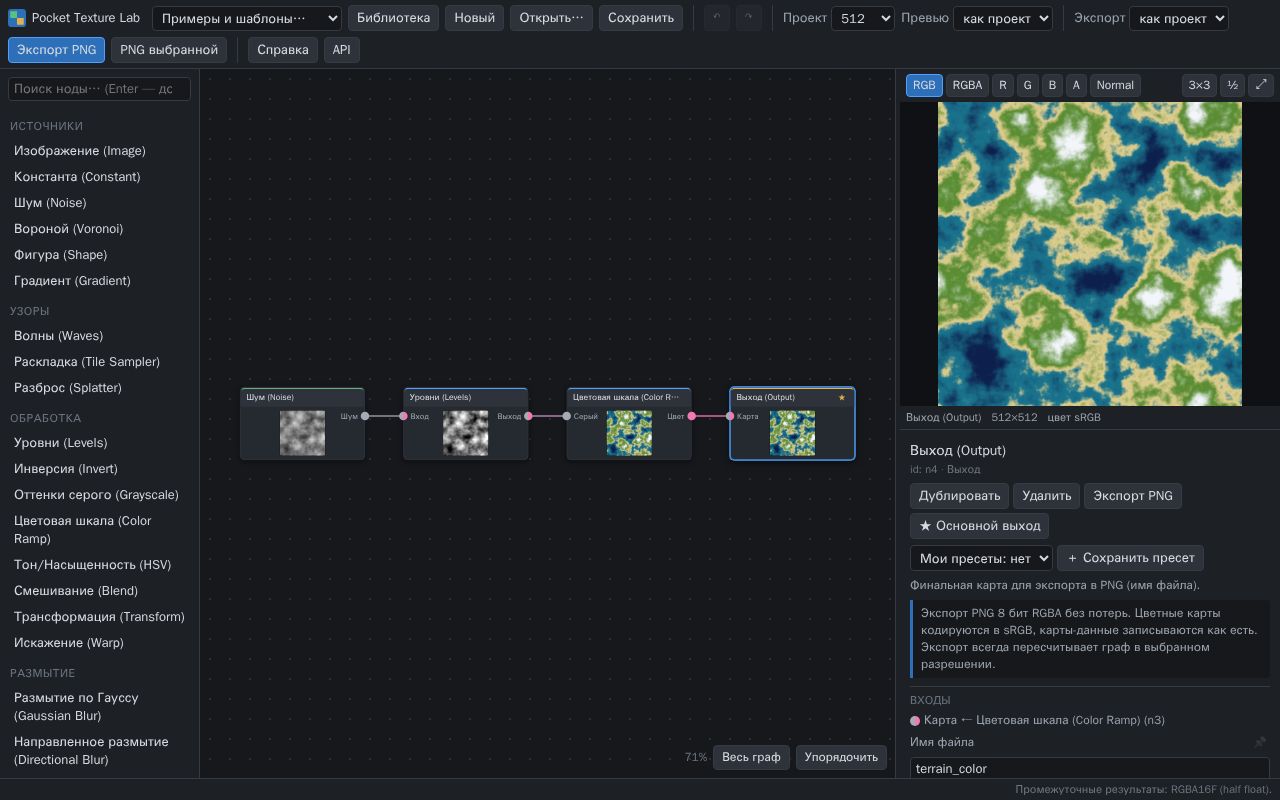Image resolution: width=1280 pixels, height=800 pixels.
Task: Click the pin icon beside Имя файла
Action: pyautogui.click(x=1260, y=742)
